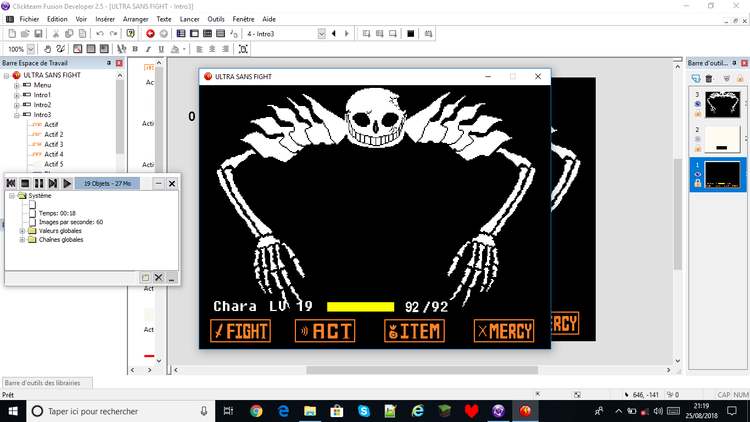Expand the Intro2 frame node

17,105
